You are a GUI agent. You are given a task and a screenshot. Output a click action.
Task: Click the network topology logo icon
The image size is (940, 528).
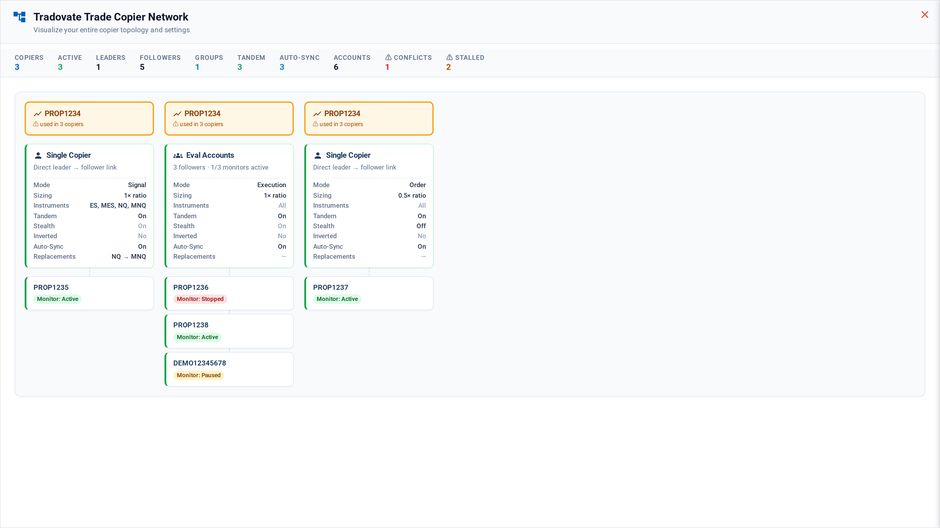[20, 17]
